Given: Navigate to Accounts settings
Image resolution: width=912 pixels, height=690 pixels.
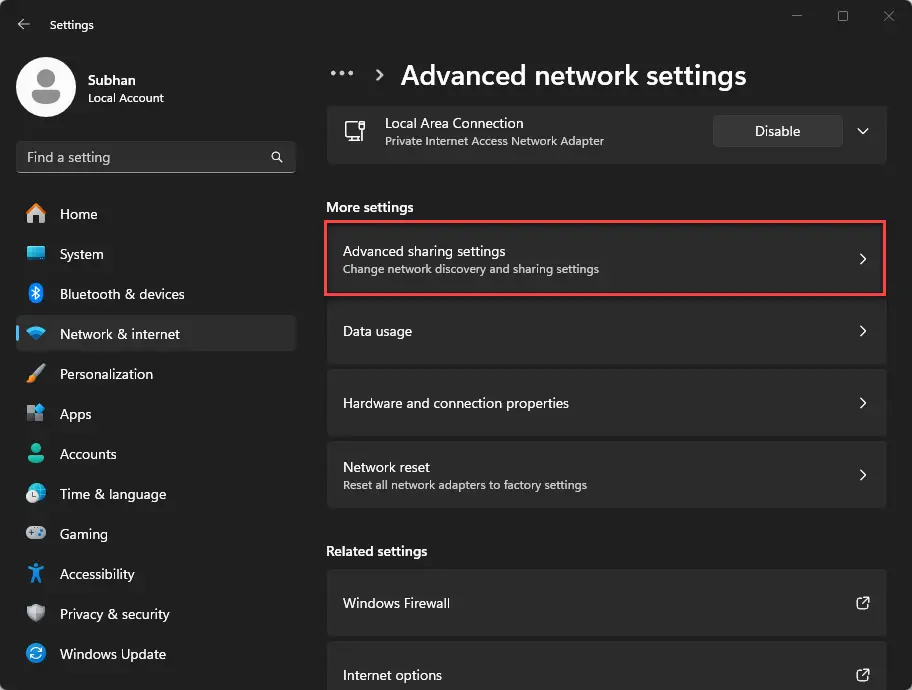Looking at the screenshot, I should click(88, 454).
